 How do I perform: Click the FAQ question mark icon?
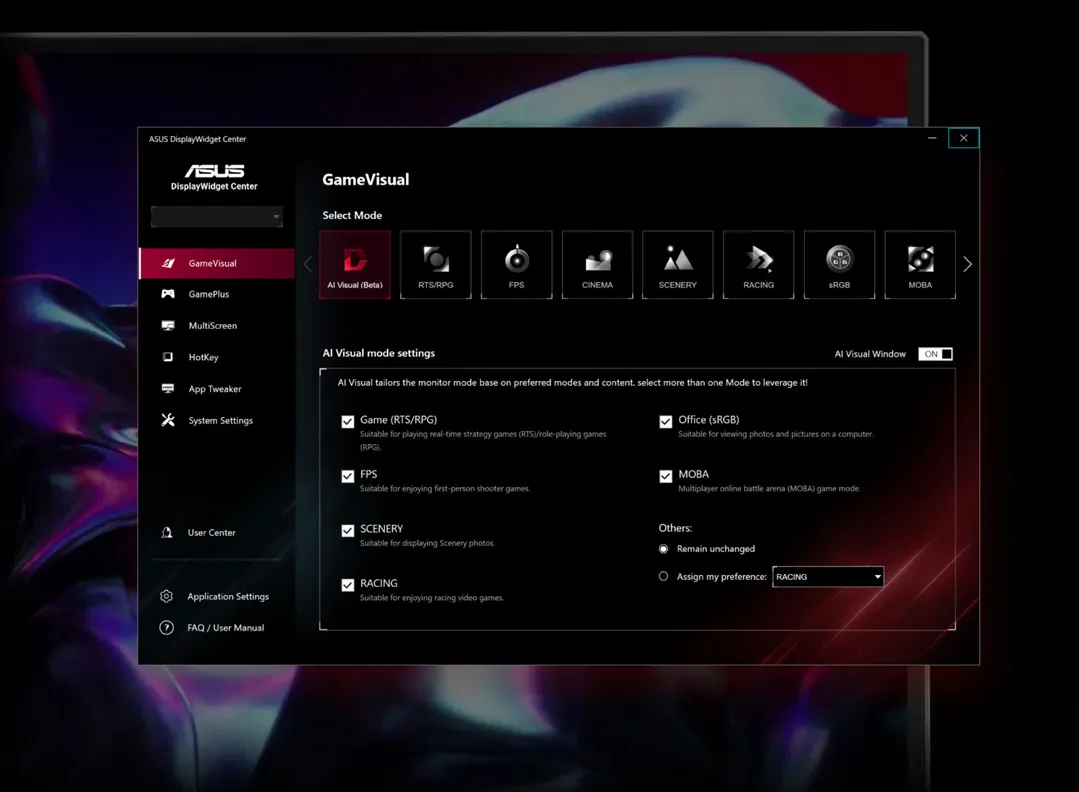pos(167,628)
